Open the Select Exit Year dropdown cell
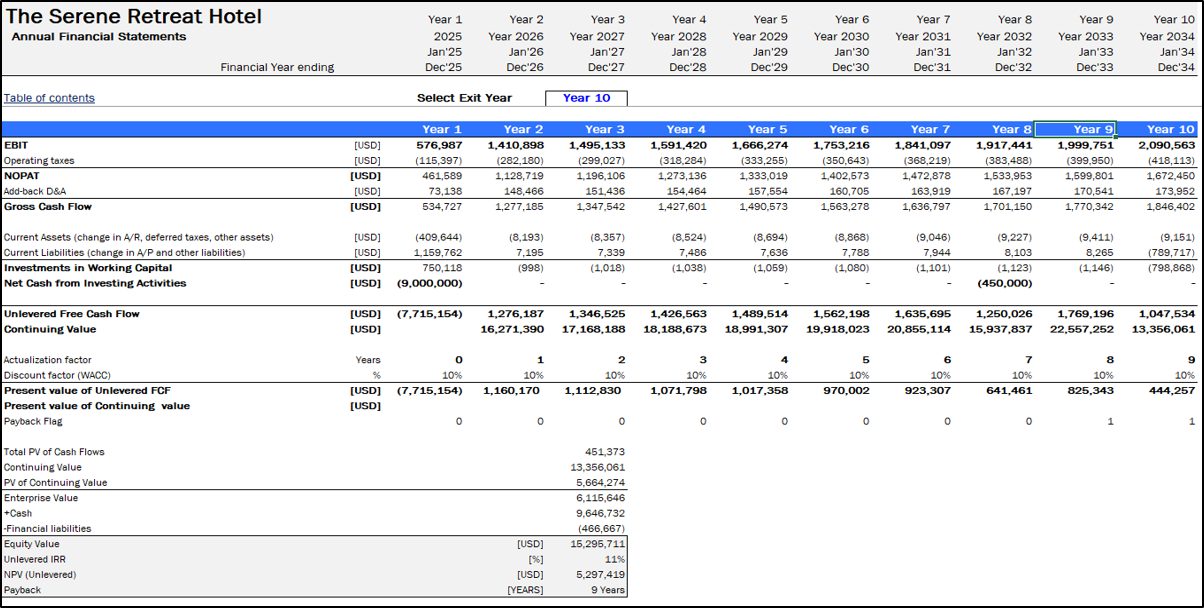1204x608 pixels. pyautogui.click(x=586, y=98)
